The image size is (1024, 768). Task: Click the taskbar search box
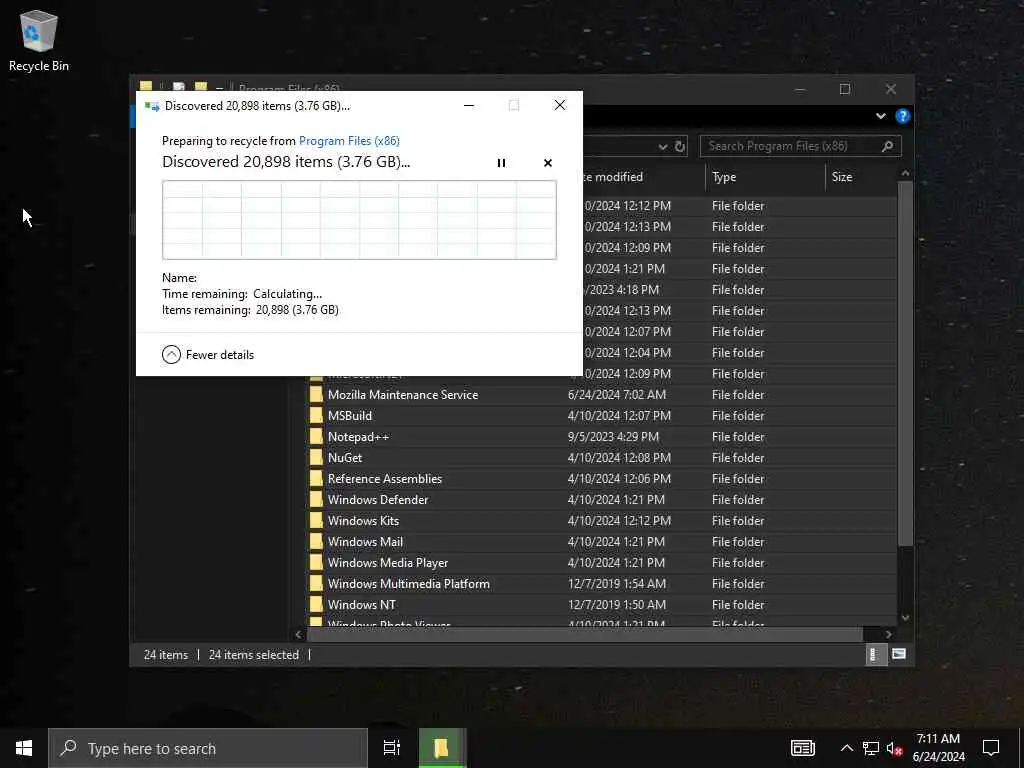click(x=208, y=748)
